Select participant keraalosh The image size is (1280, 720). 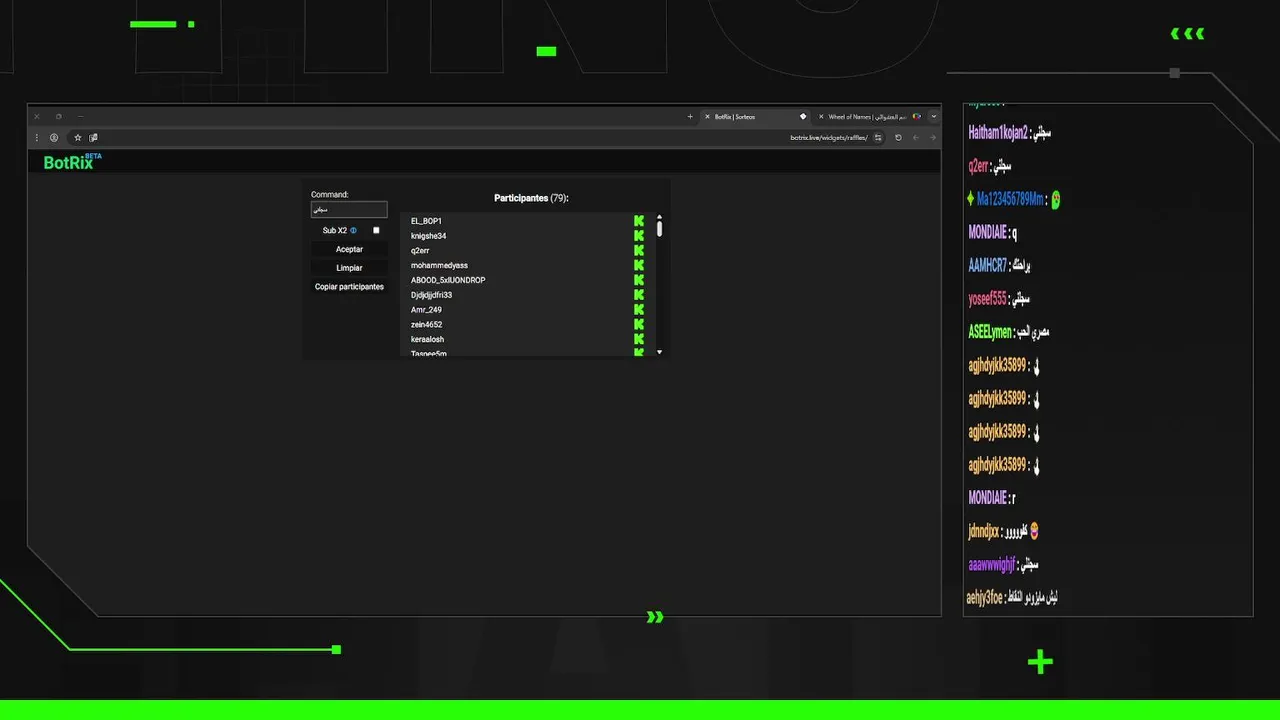[427, 339]
